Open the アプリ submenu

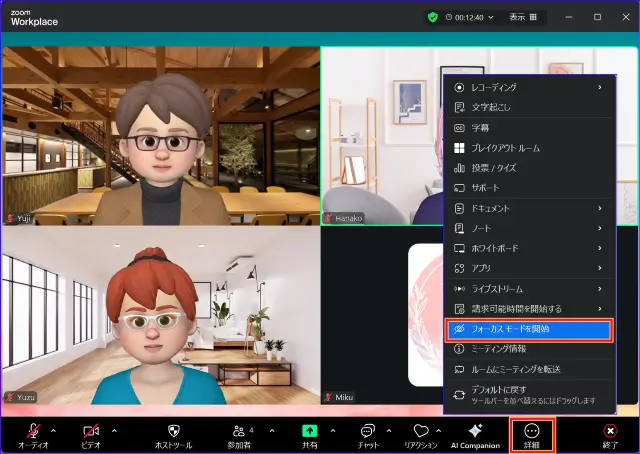tap(529, 268)
